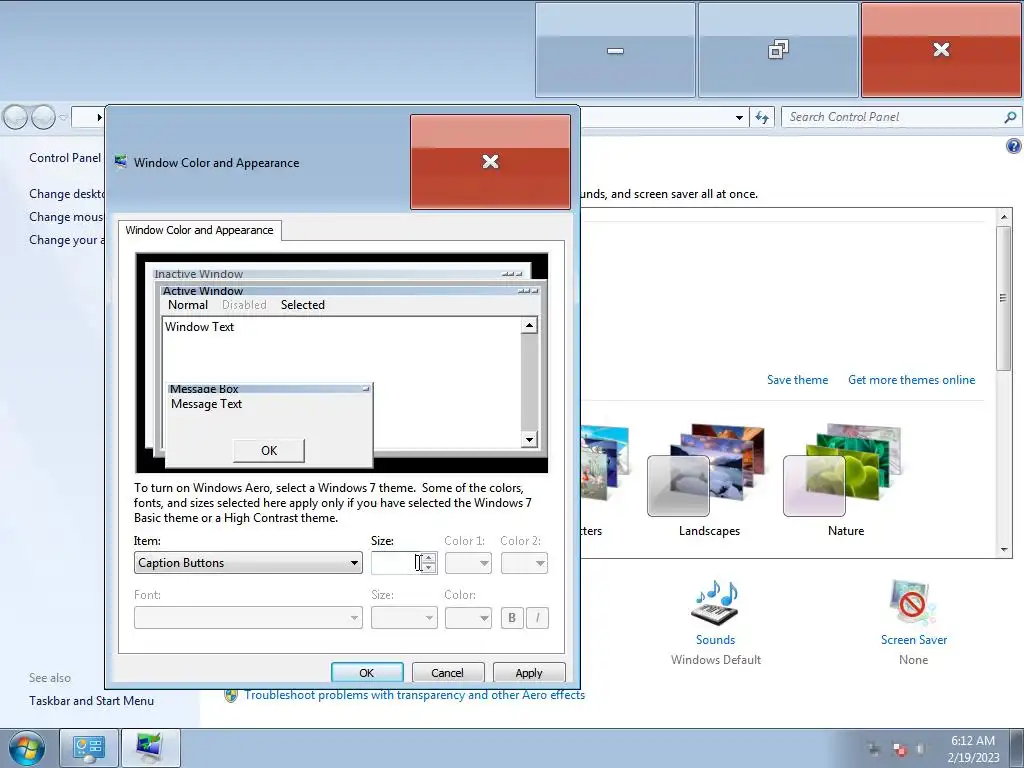Click scroll up arrow in preview window
Viewport: 1024px width, 768px height.
[530, 325]
